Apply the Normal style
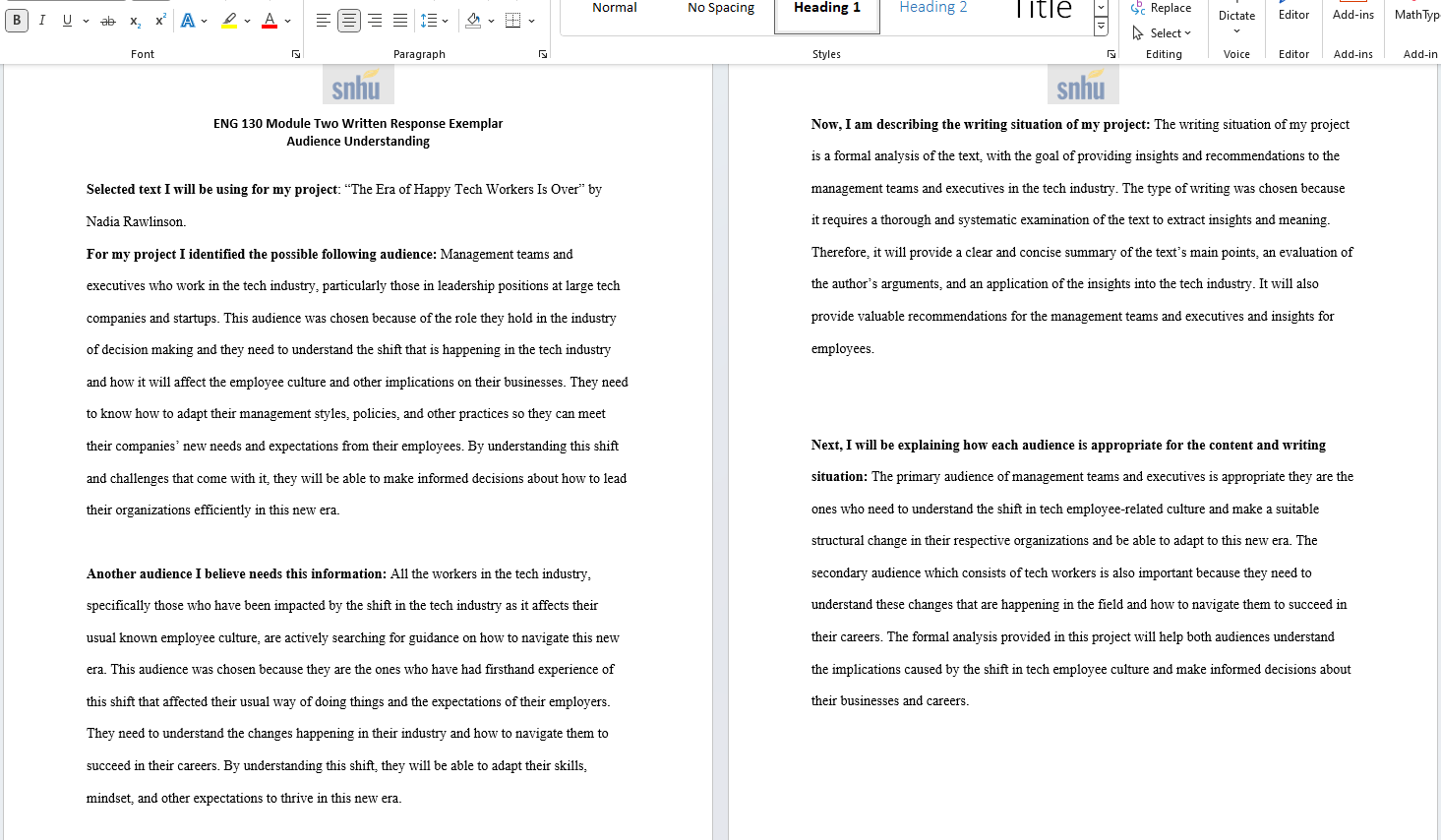This screenshot has height=840, width=1441. (615, 9)
